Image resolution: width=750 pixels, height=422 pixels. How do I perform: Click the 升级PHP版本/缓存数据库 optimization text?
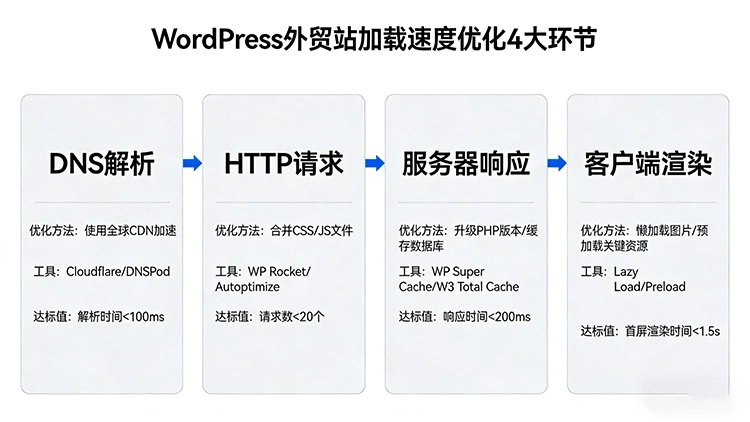466,238
